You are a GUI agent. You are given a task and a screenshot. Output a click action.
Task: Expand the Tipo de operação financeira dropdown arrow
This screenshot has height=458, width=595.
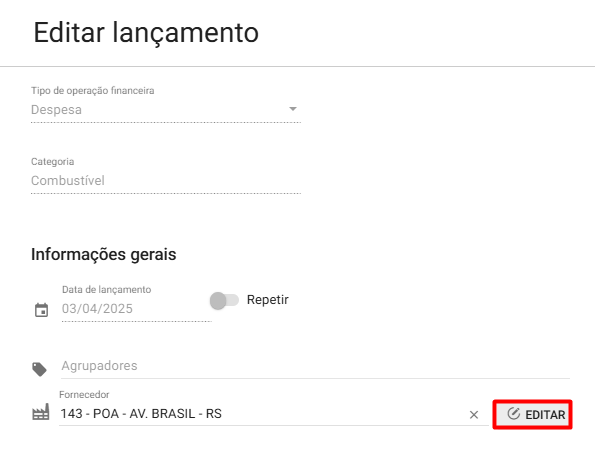(x=293, y=109)
